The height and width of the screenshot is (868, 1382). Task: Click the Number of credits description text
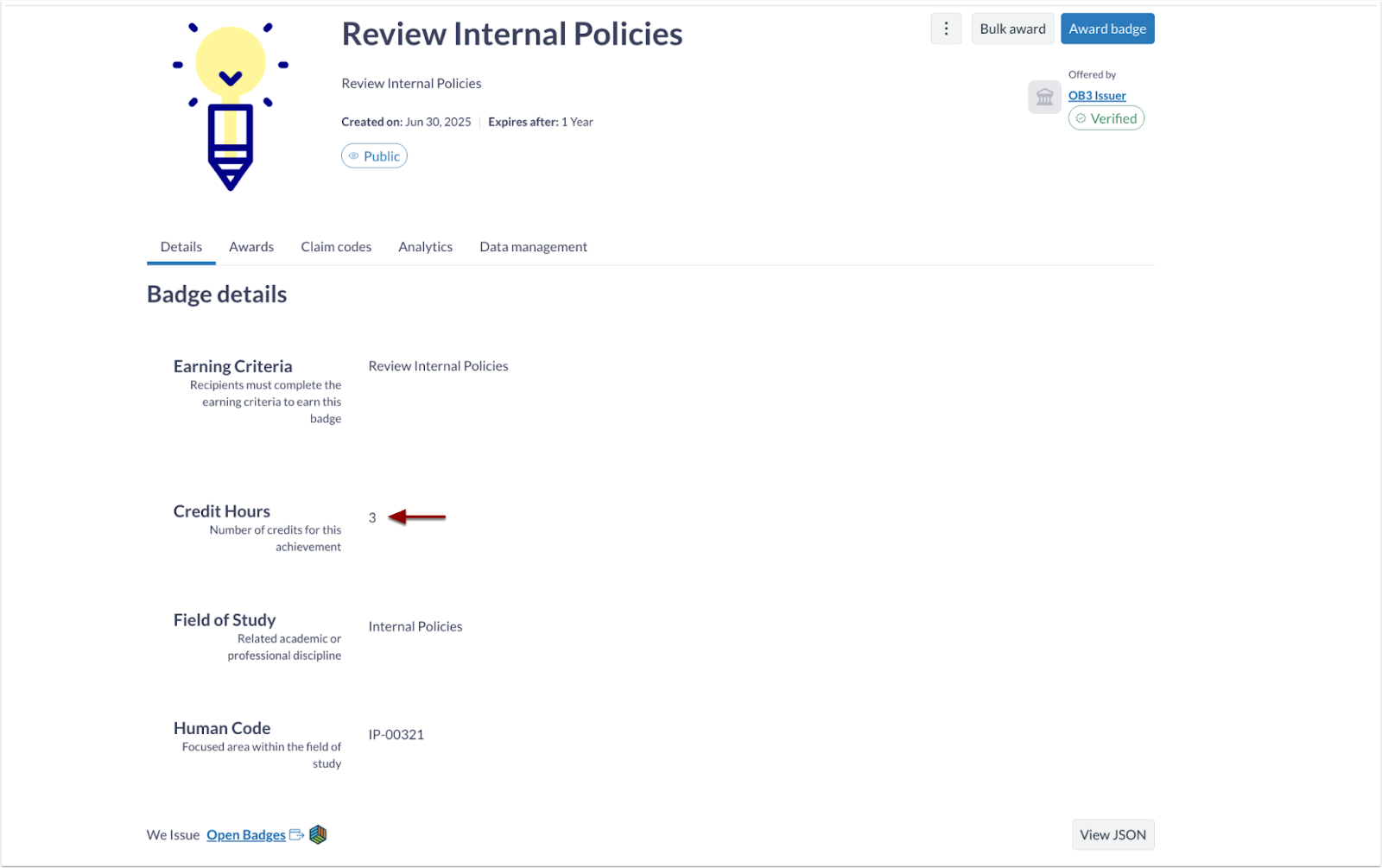coord(276,538)
